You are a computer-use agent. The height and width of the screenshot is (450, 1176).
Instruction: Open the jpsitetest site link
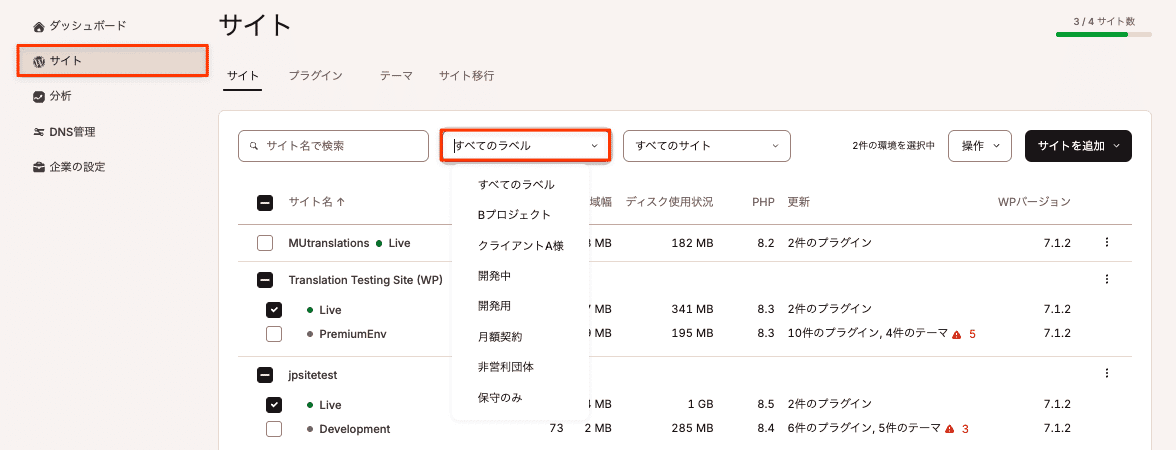point(313,374)
